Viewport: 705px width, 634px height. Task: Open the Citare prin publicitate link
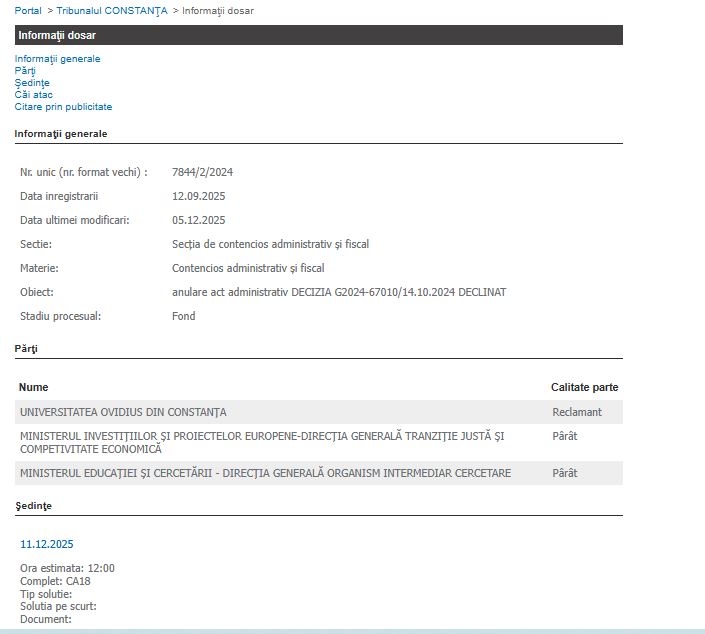click(63, 107)
